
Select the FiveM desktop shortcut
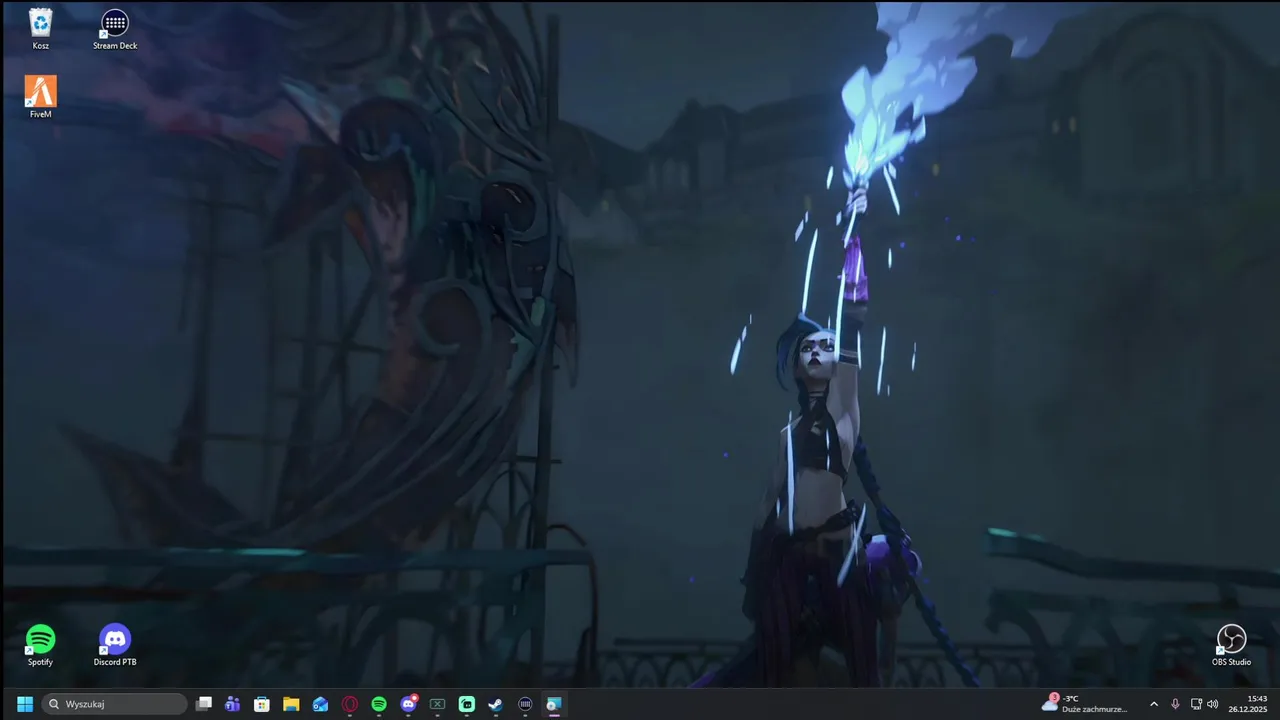click(40, 97)
